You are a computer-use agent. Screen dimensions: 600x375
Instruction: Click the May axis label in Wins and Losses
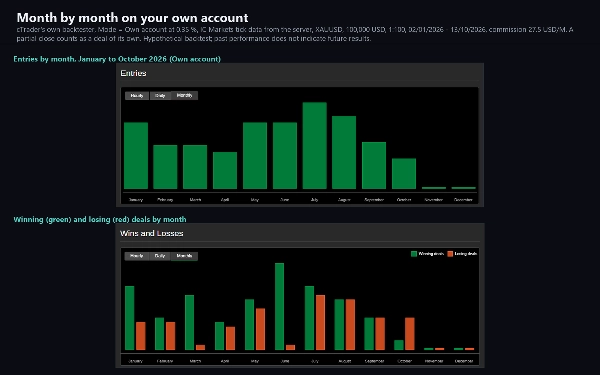[x=254, y=361]
